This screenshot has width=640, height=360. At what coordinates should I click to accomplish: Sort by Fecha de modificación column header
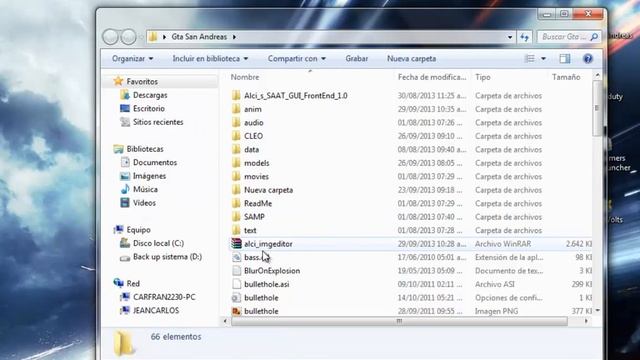pyautogui.click(x=432, y=77)
